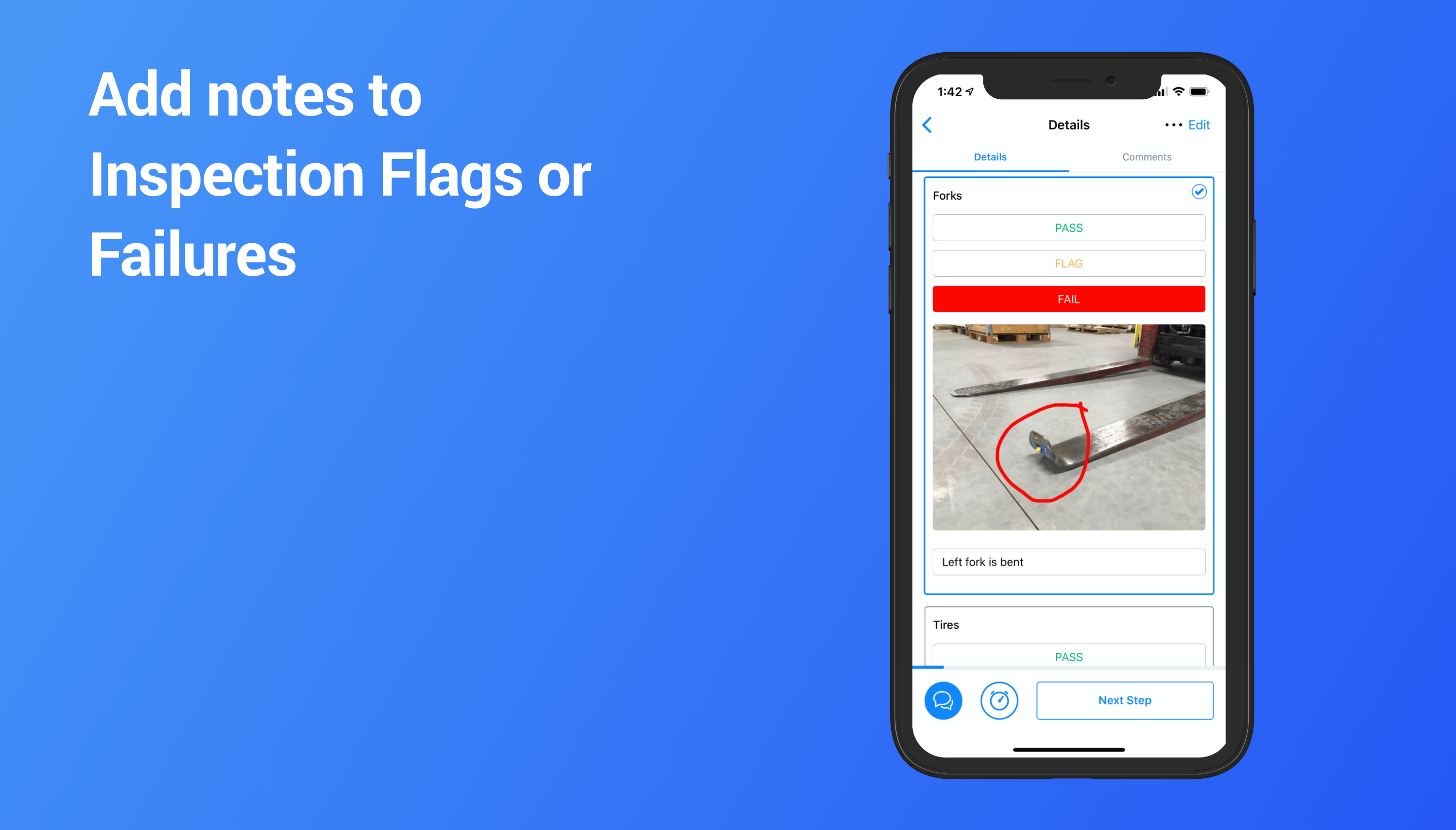This screenshot has height=830, width=1456.
Task: Tap the PASS option for Tires
Action: point(1068,656)
